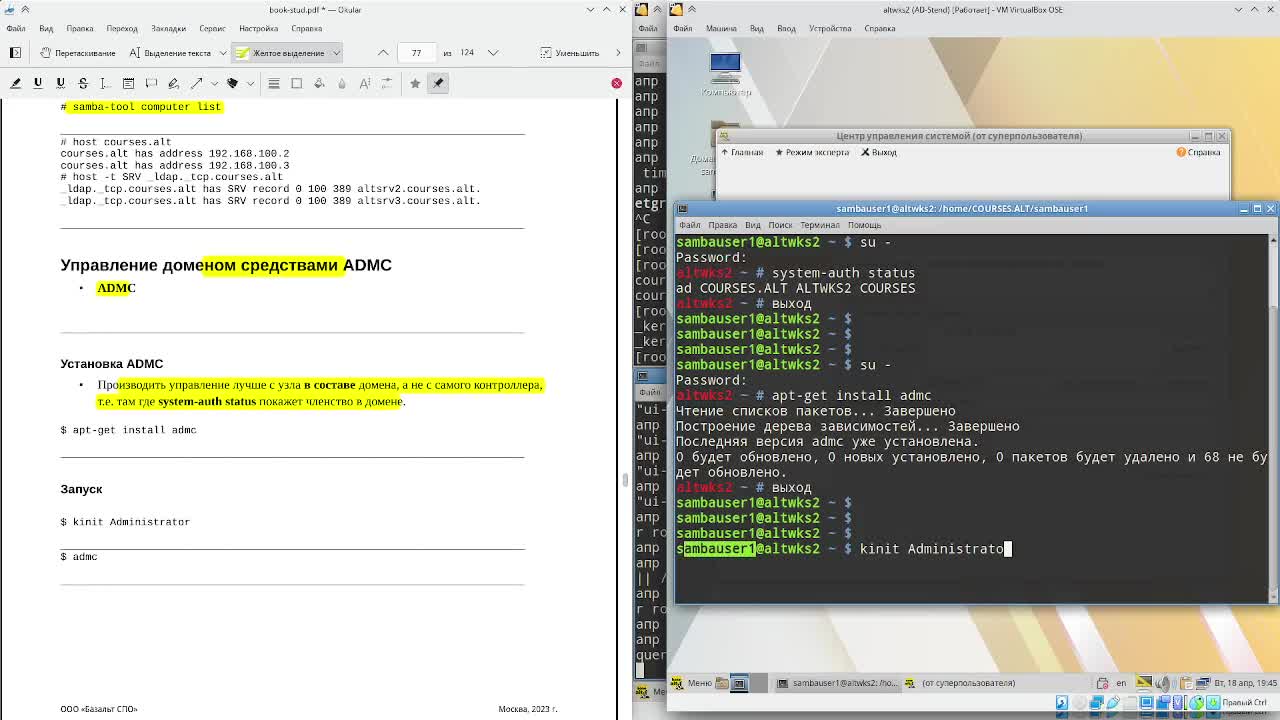Zoom out with Уменьшить button
Viewport: 1280px width, 720px height.
click(x=570, y=52)
